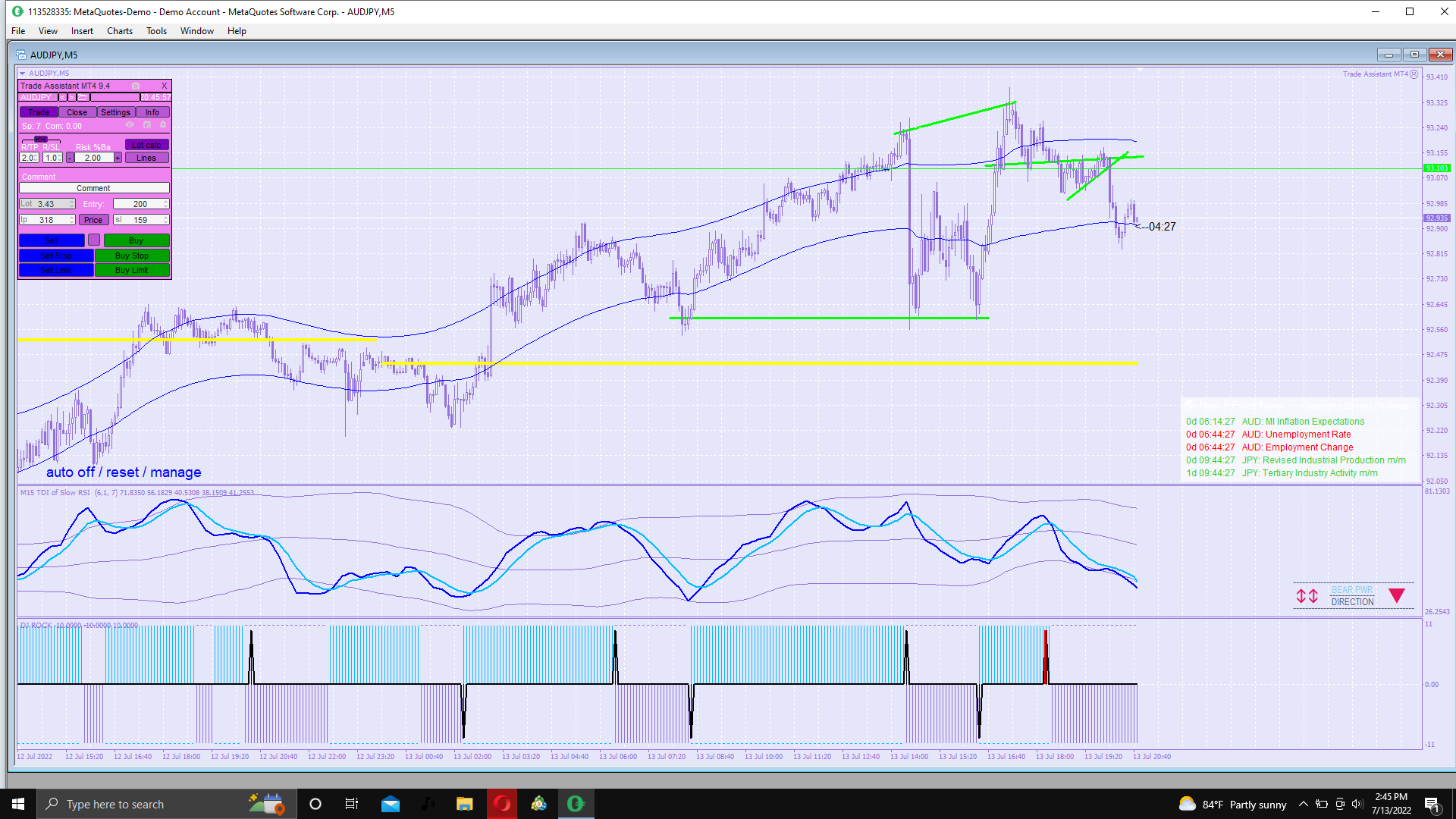The image size is (1456, 819).
Task: Toggle the small square between Sell and Buy
Action: (94, 240)
